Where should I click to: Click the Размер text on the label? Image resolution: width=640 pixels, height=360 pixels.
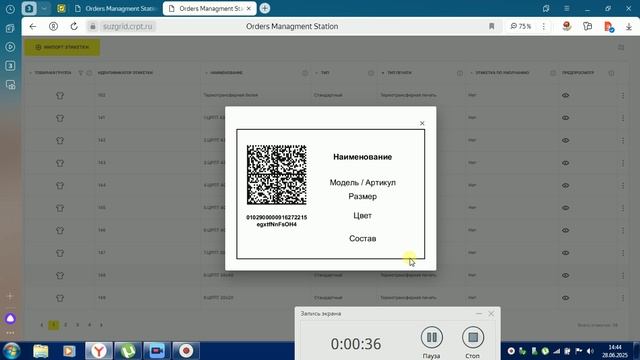point(362,196)
